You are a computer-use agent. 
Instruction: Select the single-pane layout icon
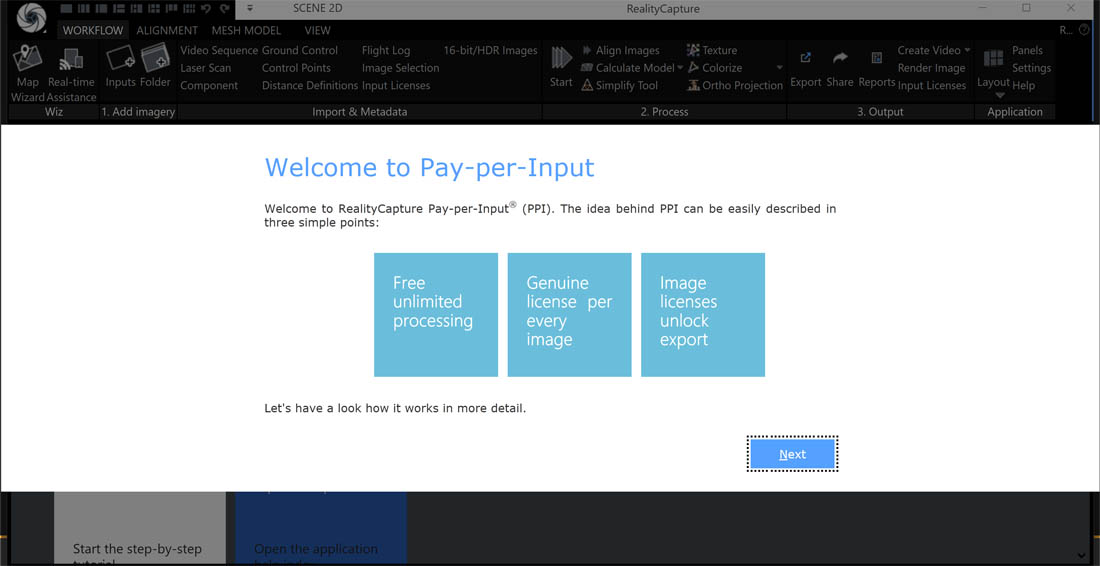pyautogui.click(x=65, y=8)
